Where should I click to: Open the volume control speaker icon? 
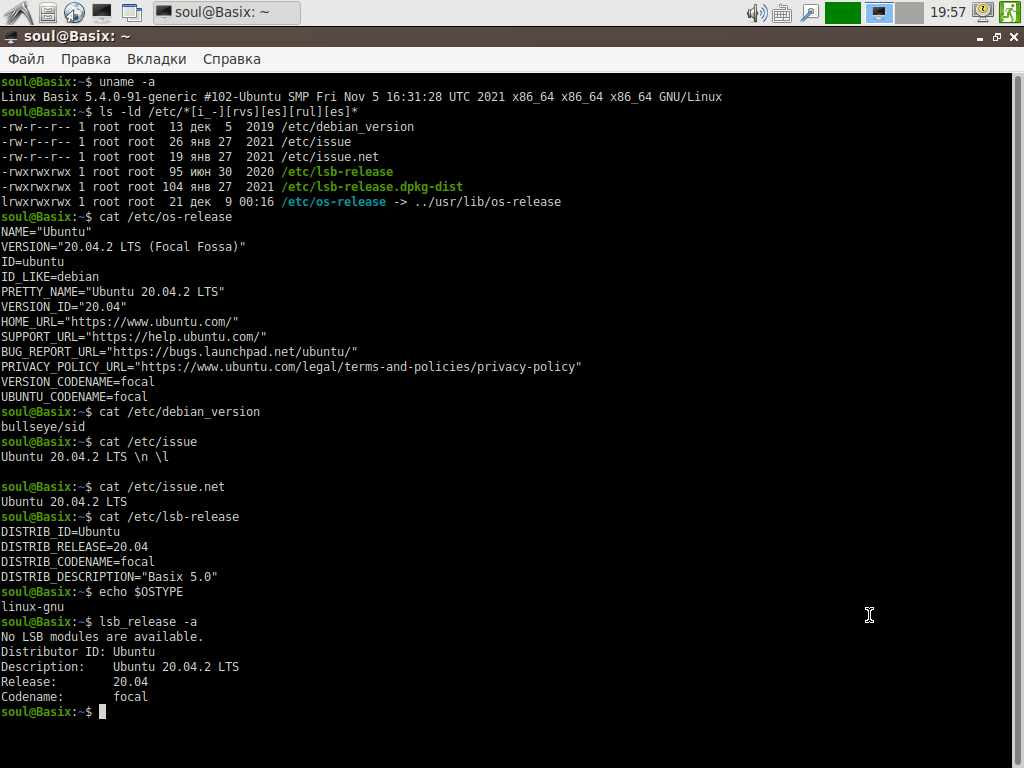point(757,13)
